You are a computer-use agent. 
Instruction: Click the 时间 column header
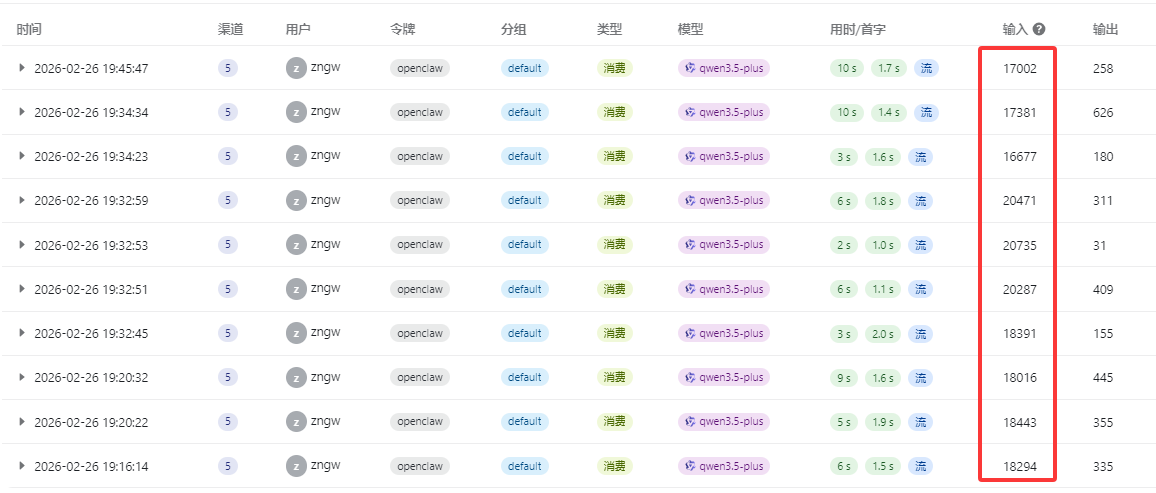[29, 30]
